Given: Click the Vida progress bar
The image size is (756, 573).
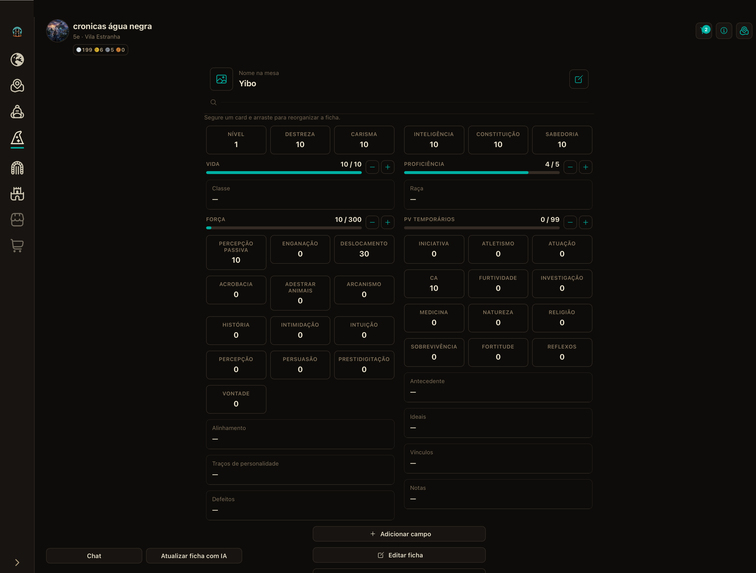Looking at the screenshot, I should pos(284,173).
